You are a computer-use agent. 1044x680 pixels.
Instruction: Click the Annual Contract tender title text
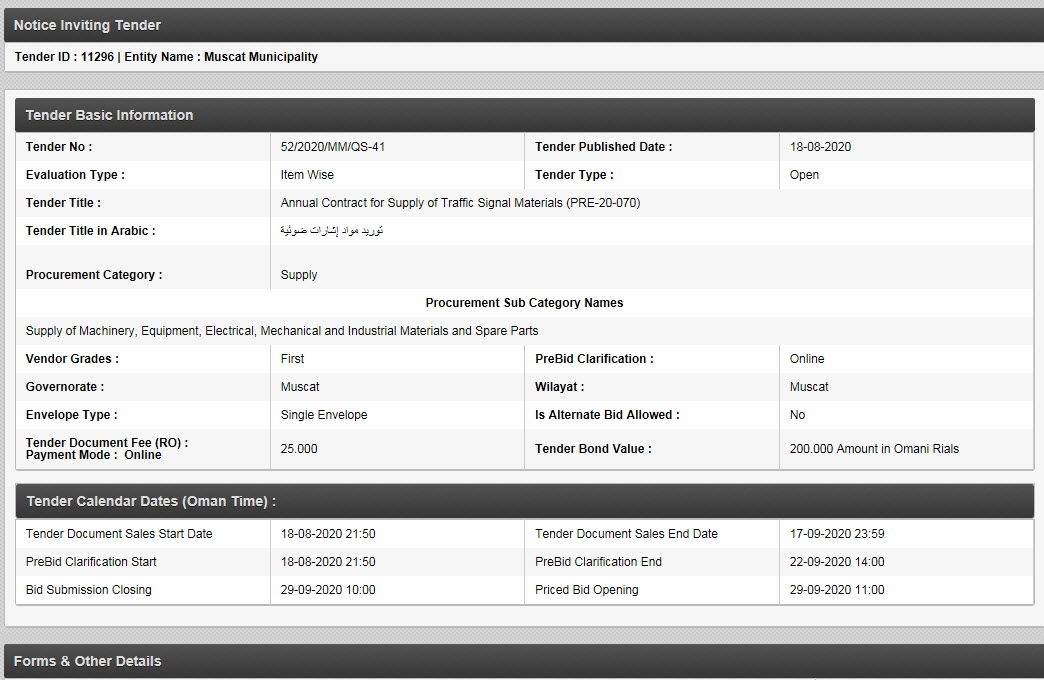(460, 203)
